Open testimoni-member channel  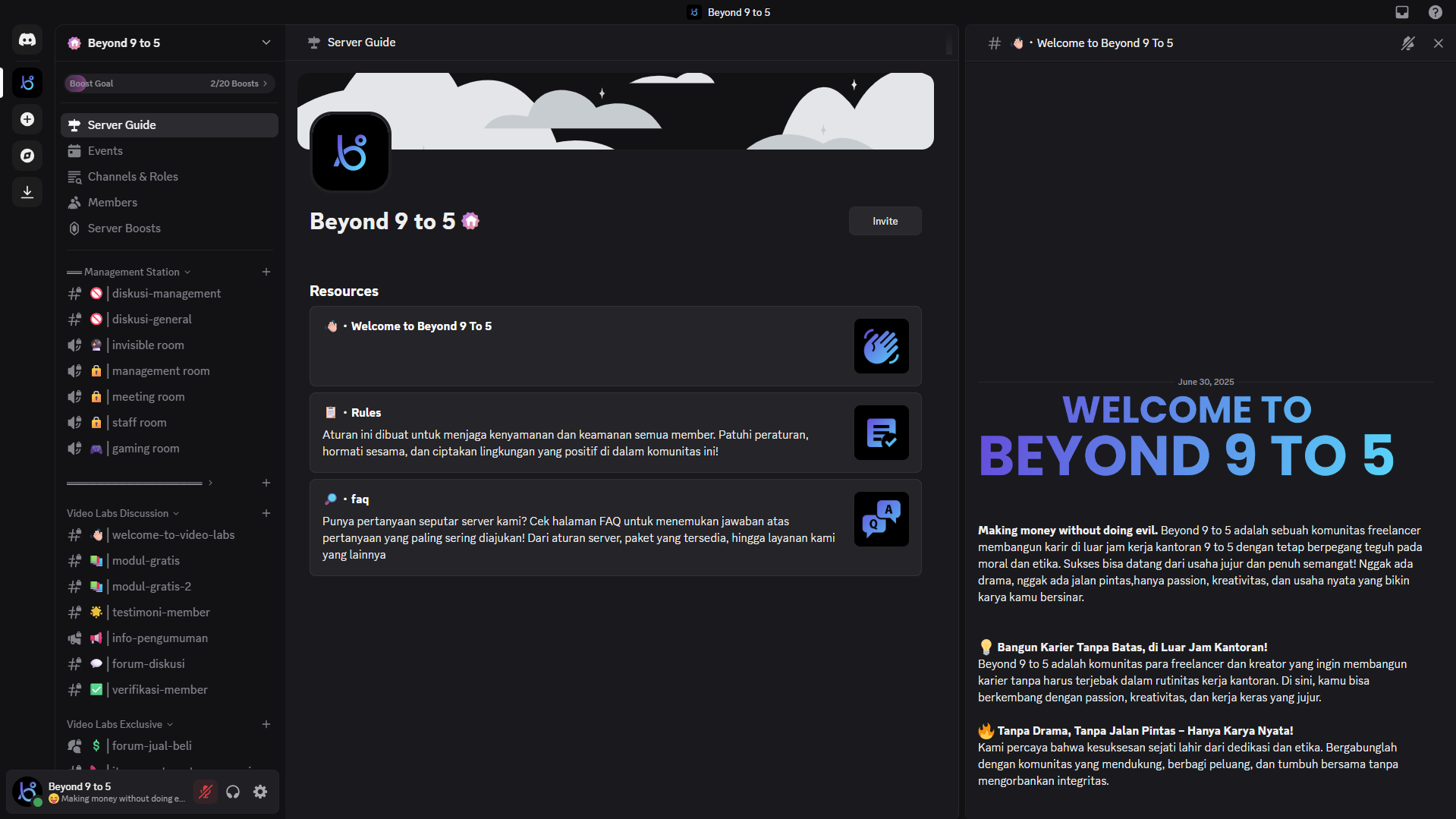click(x=169, y=613)
